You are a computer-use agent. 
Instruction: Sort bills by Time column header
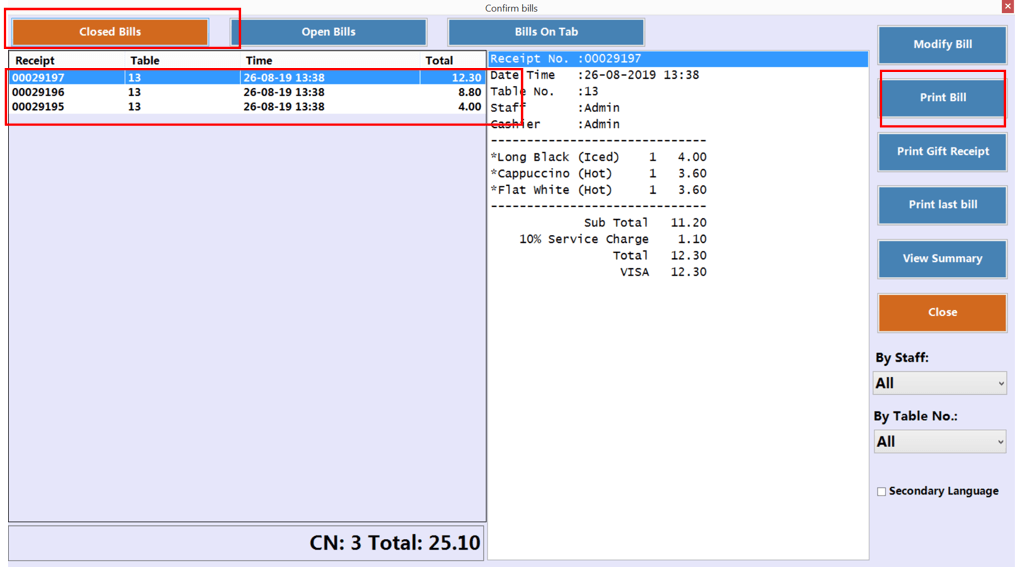[259, 61]
